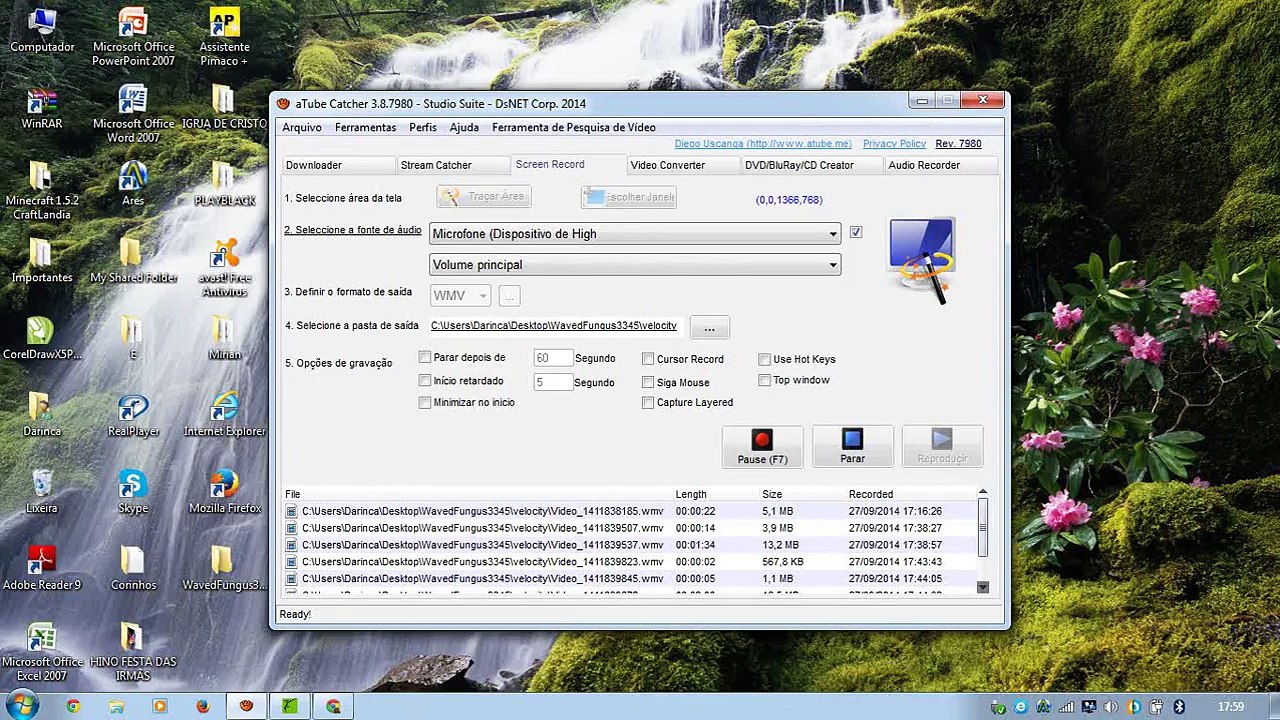Open the Windows Start menu orb
This screenshot has width=1280, height=720.
point(22,705)
